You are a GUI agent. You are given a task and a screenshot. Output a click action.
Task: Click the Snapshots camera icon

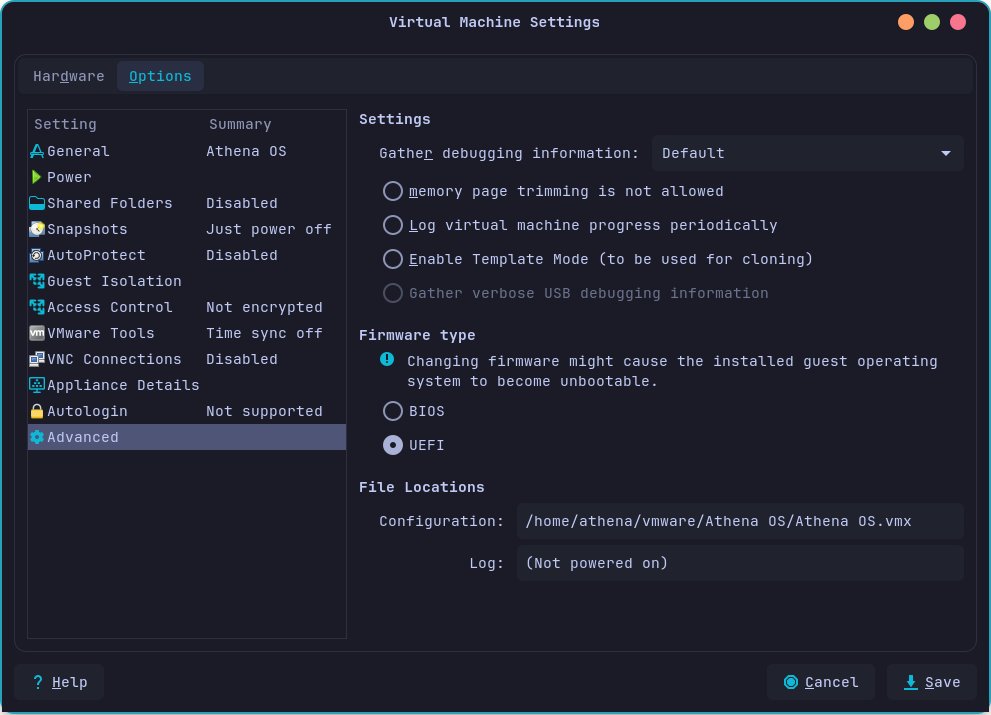(x=37, y=229)
